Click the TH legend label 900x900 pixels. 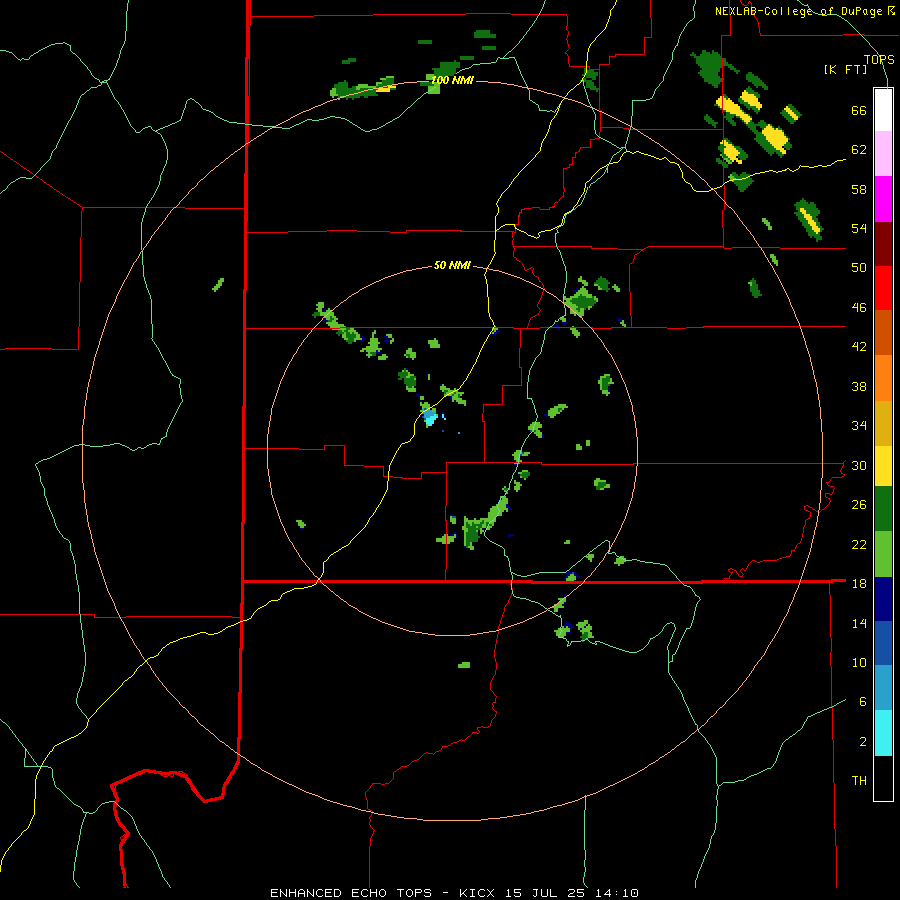tap(859, 781)
